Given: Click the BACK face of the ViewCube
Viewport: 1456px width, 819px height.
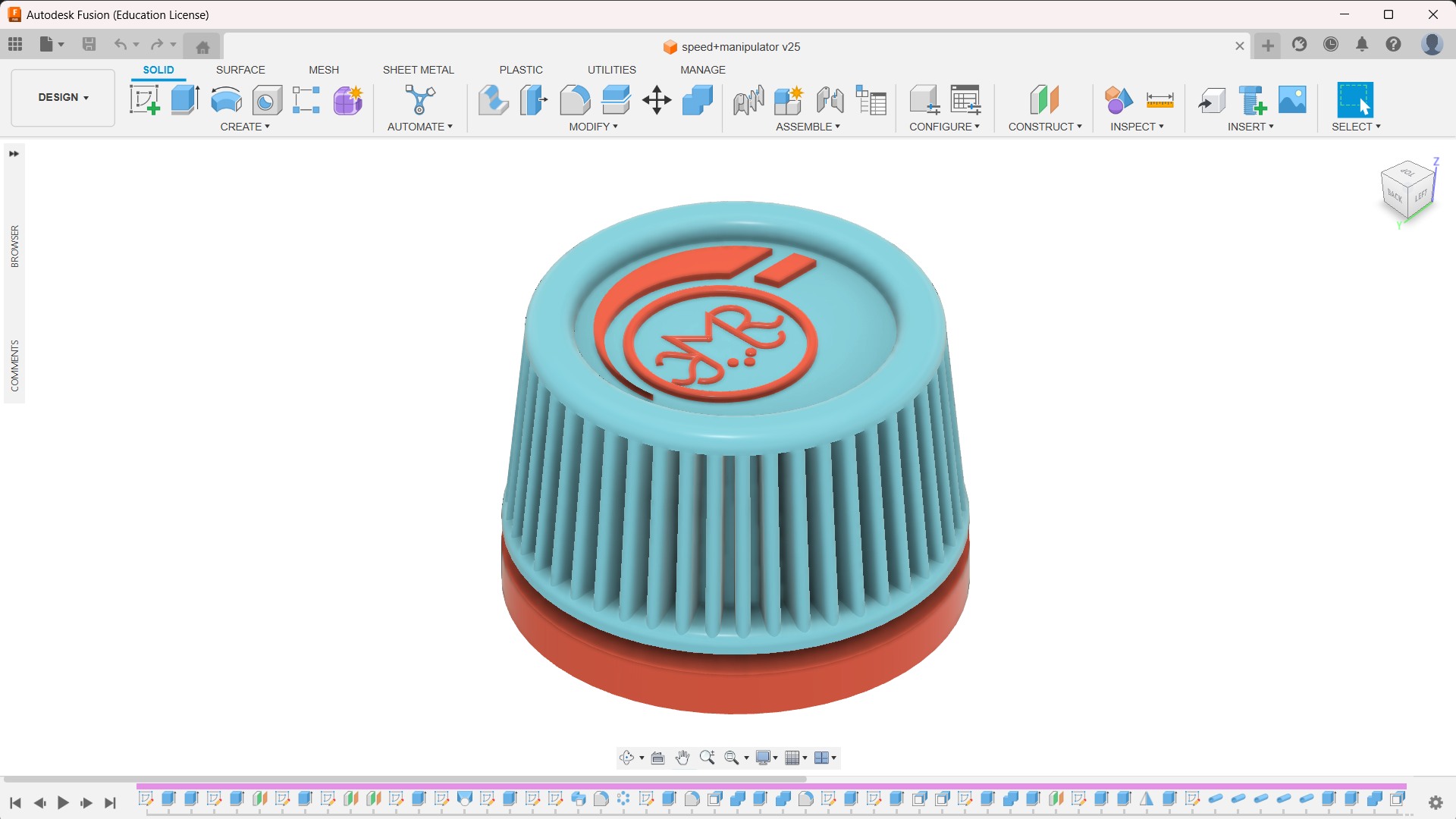Looking at the screenshot, I should point(1394,196).
